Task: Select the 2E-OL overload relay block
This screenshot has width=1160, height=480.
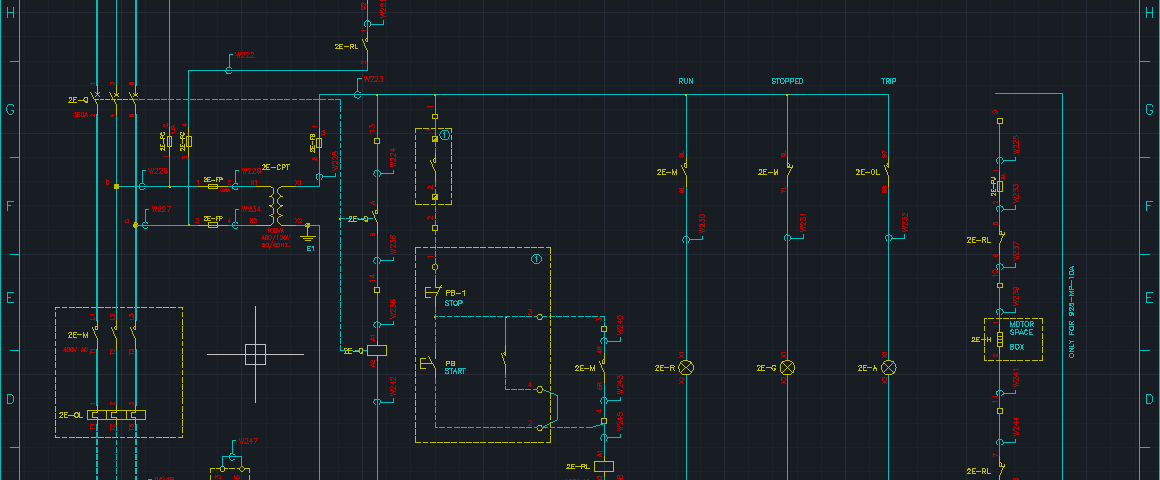Action: click(x=115, y=414)
